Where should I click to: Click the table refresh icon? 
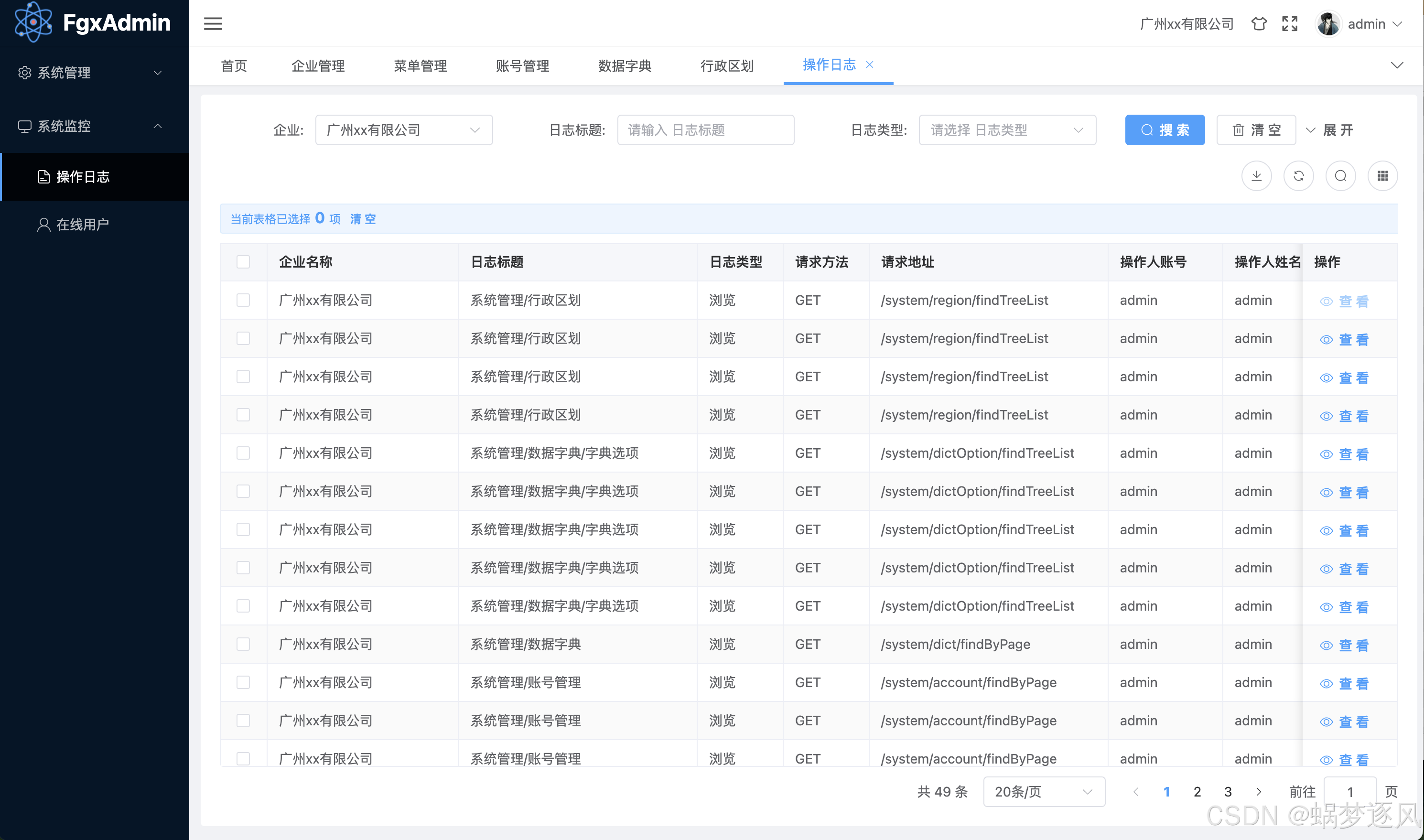point(1298,176)
